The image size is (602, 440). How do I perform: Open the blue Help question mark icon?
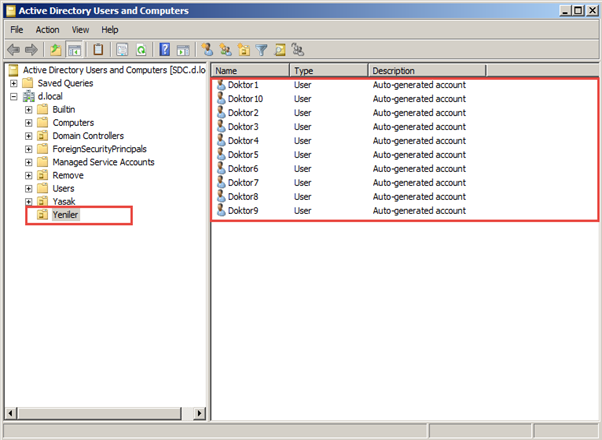[x=165, y=50]
